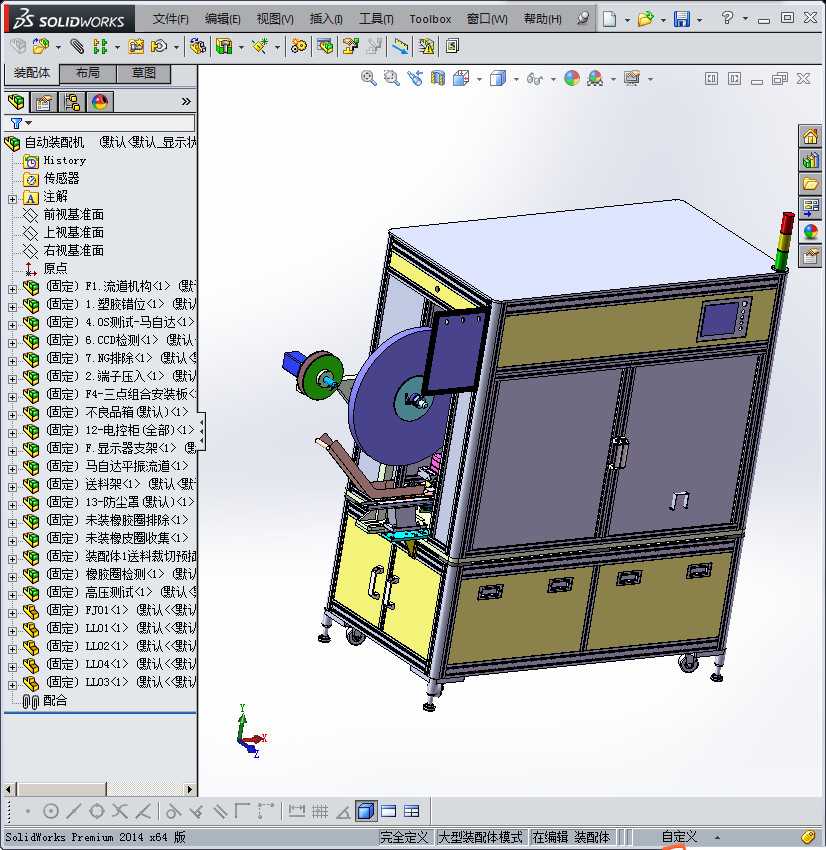826x850 pixels.
Task: Open the DisplayManager tab icon
Action: coord(100,102)
